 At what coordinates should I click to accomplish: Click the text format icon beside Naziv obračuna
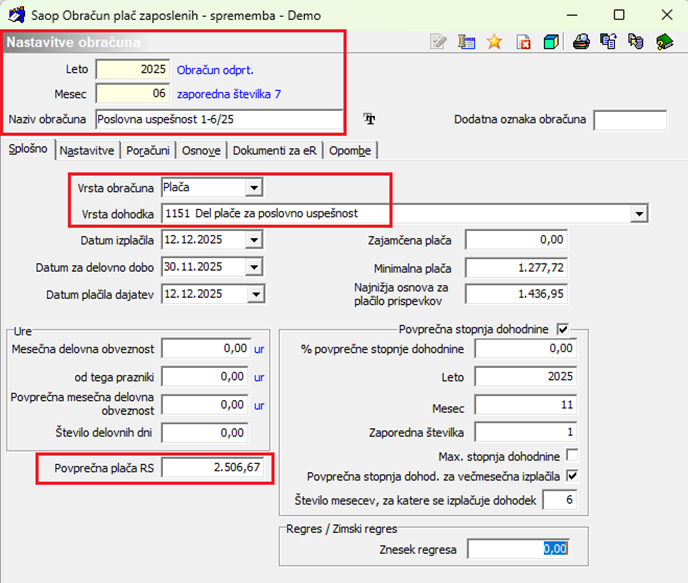point(369,119)
